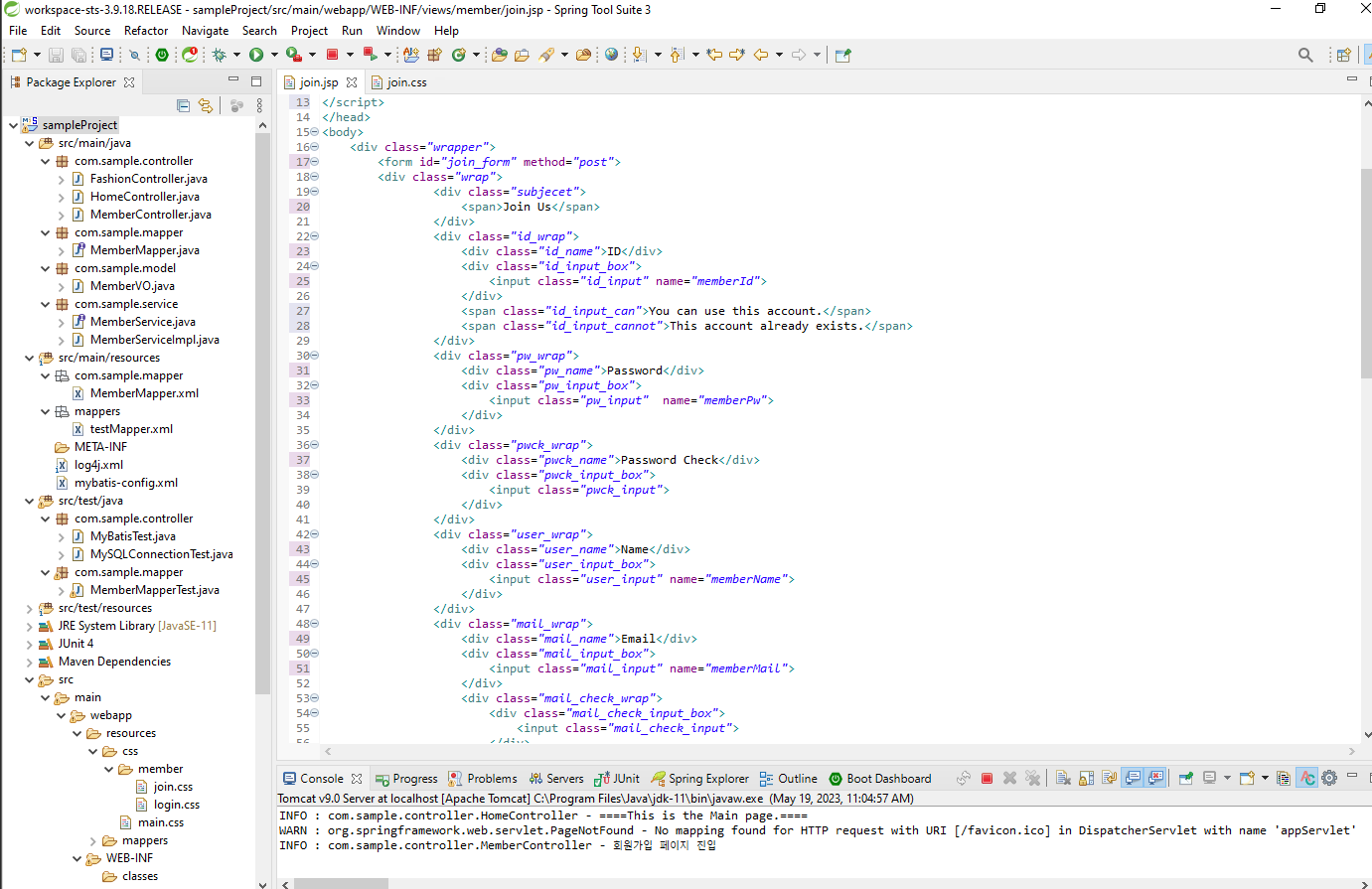The height and width of the screenshot is (889, 1372).
Task: Click the green Run button in toolbar
Action: coord(256,55)
